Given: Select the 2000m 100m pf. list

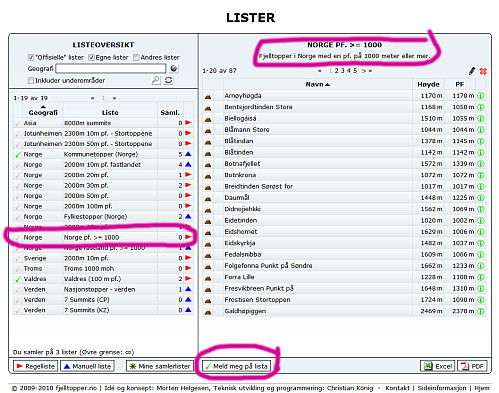Looking at the screenshot, I should 103,206.
